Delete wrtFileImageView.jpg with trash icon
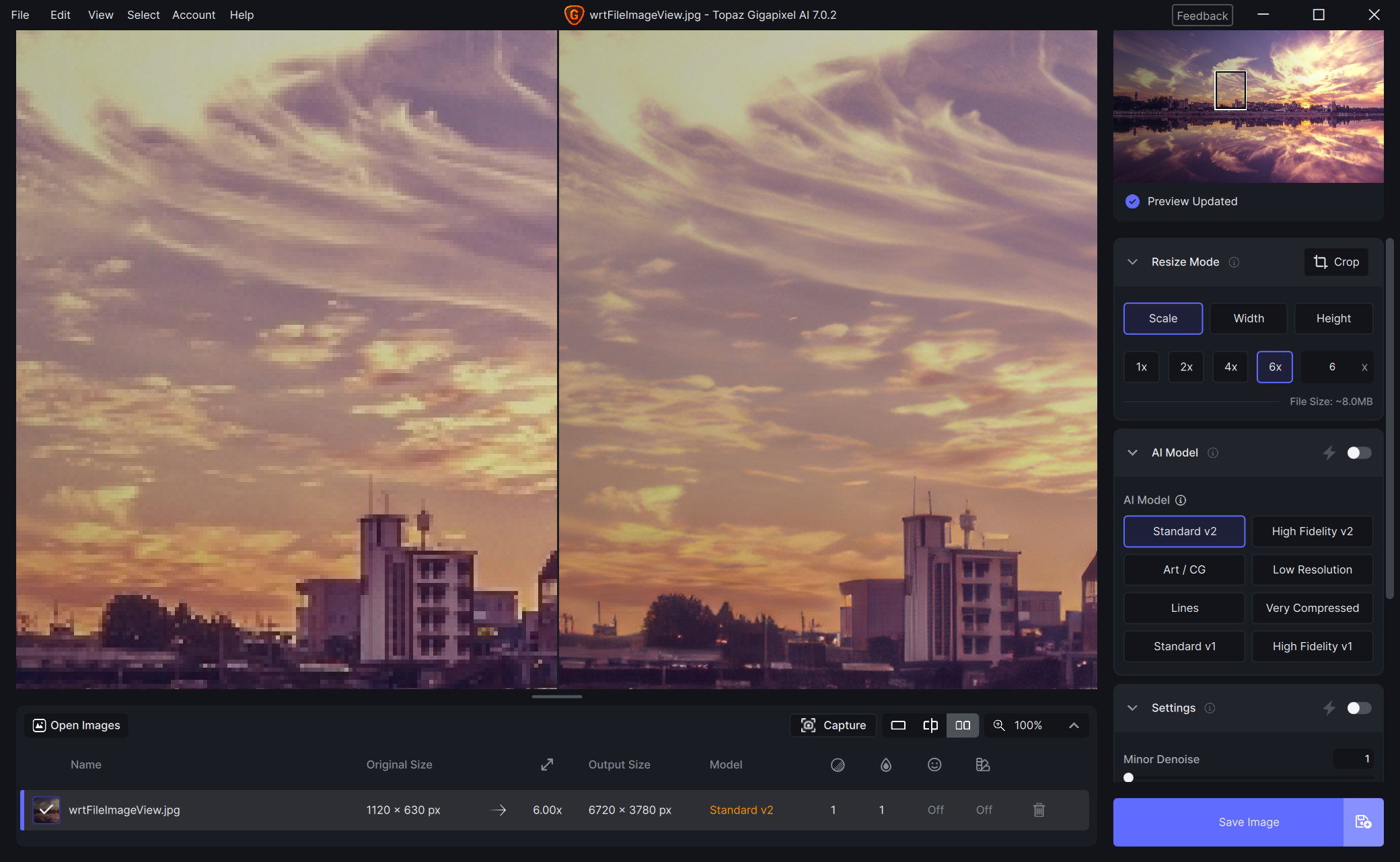Screen dimensions: 1400x862 1039,810
